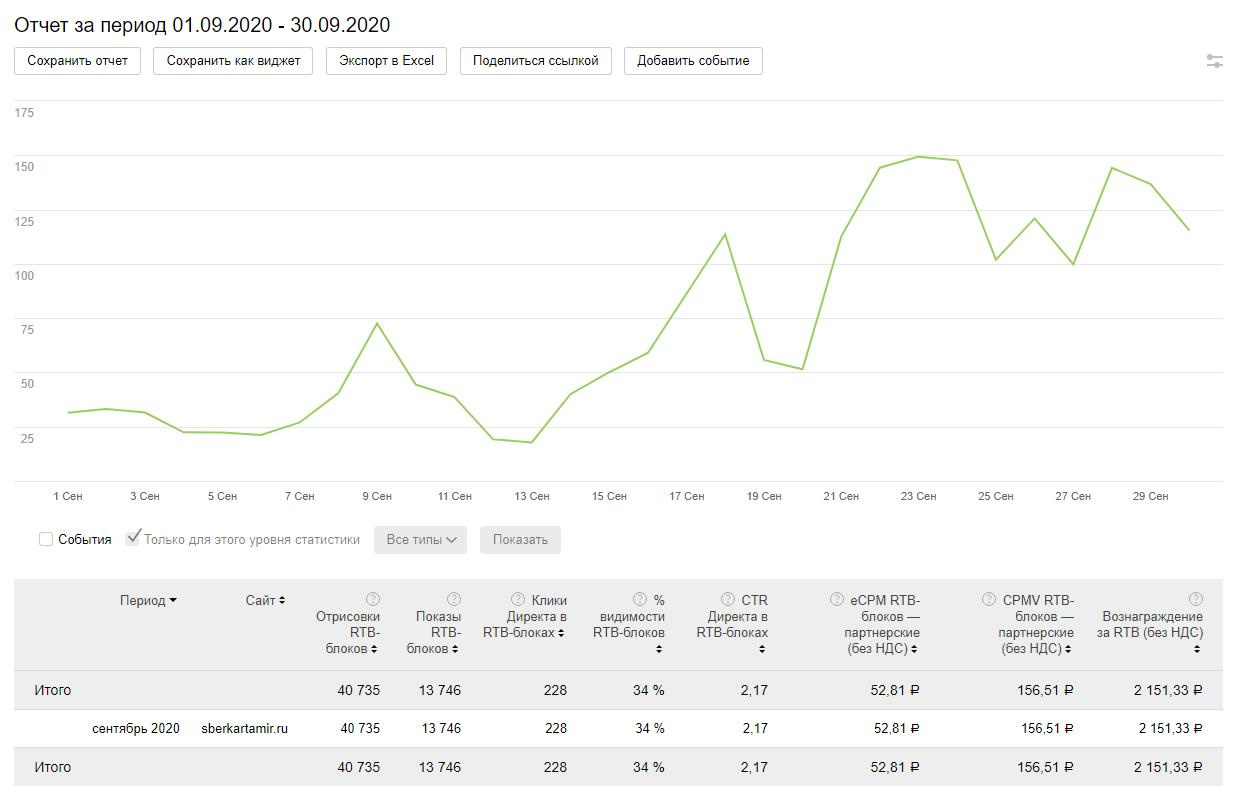Show help tooltip for CPMV RTB-блоков

pyautogui.click(x=990, y=600)
